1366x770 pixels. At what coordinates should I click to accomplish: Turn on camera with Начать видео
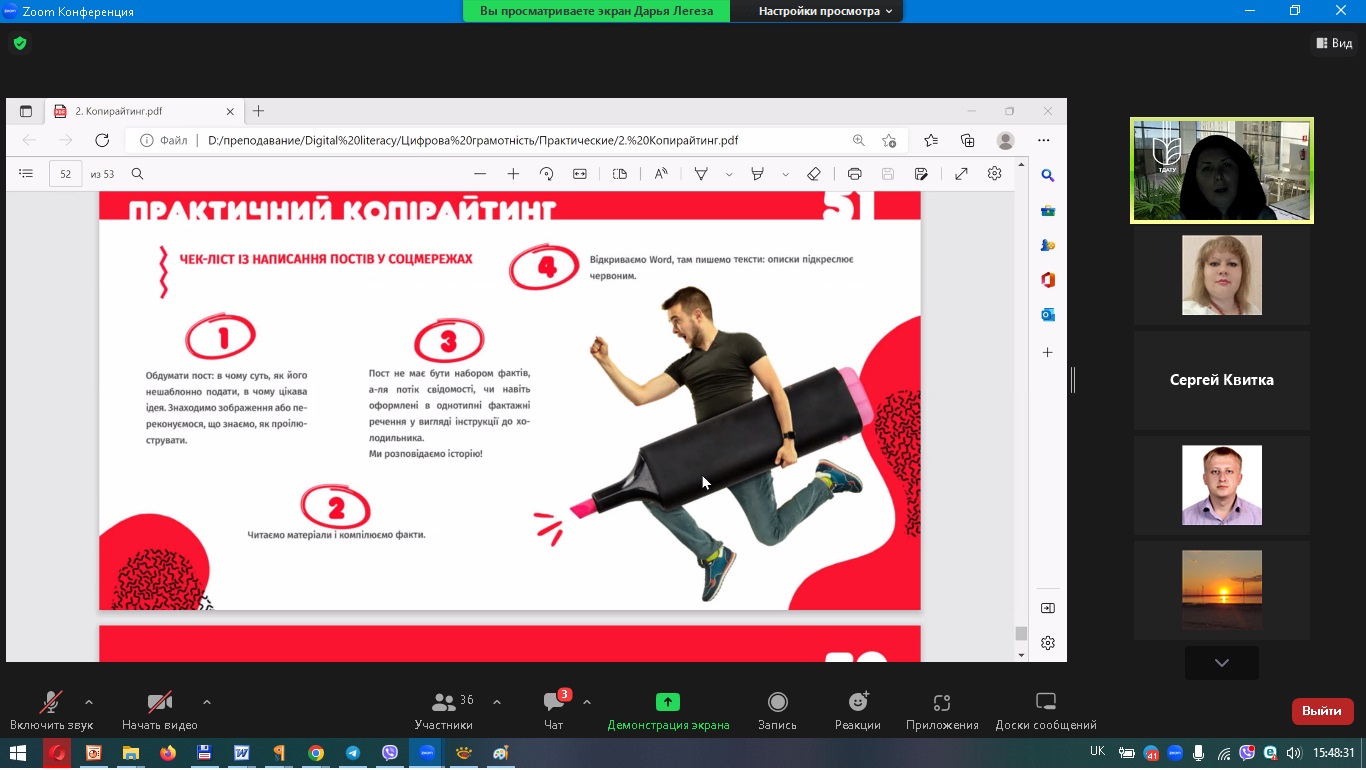[x=159, y=710]
